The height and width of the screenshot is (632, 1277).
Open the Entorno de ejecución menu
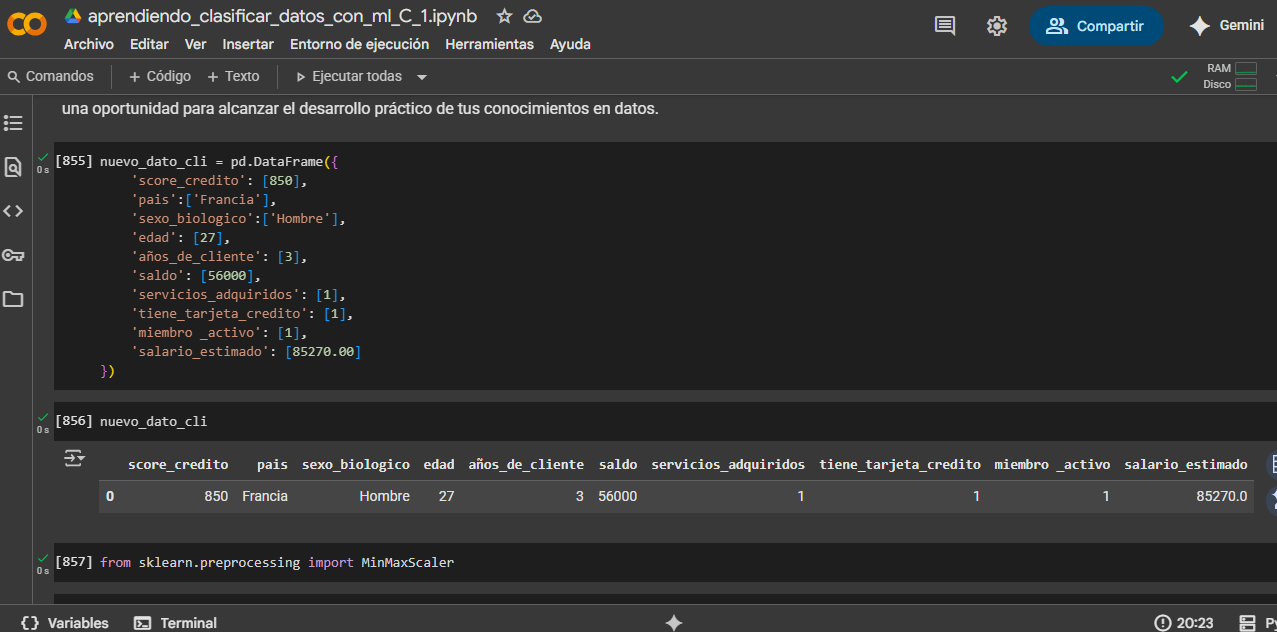pyautogui.click(x=359, y=44)
